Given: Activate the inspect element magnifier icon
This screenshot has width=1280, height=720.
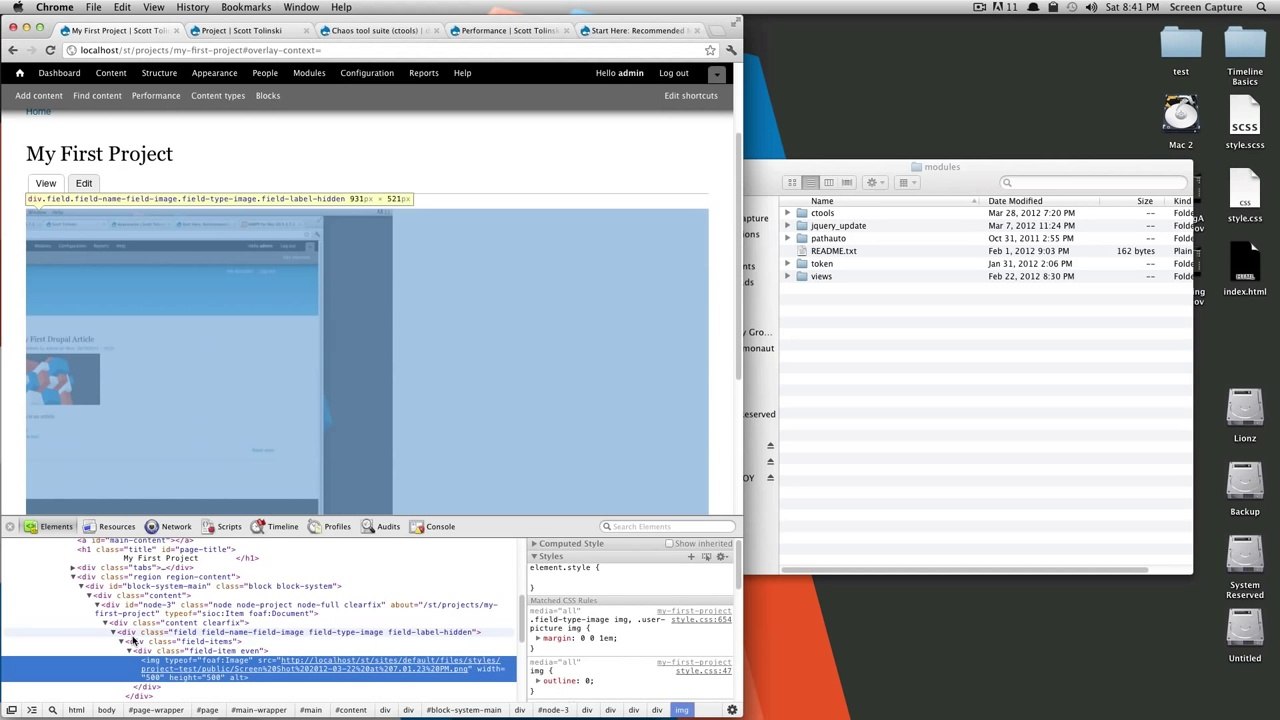Looking at the screenshot, I should pos(52,710).
